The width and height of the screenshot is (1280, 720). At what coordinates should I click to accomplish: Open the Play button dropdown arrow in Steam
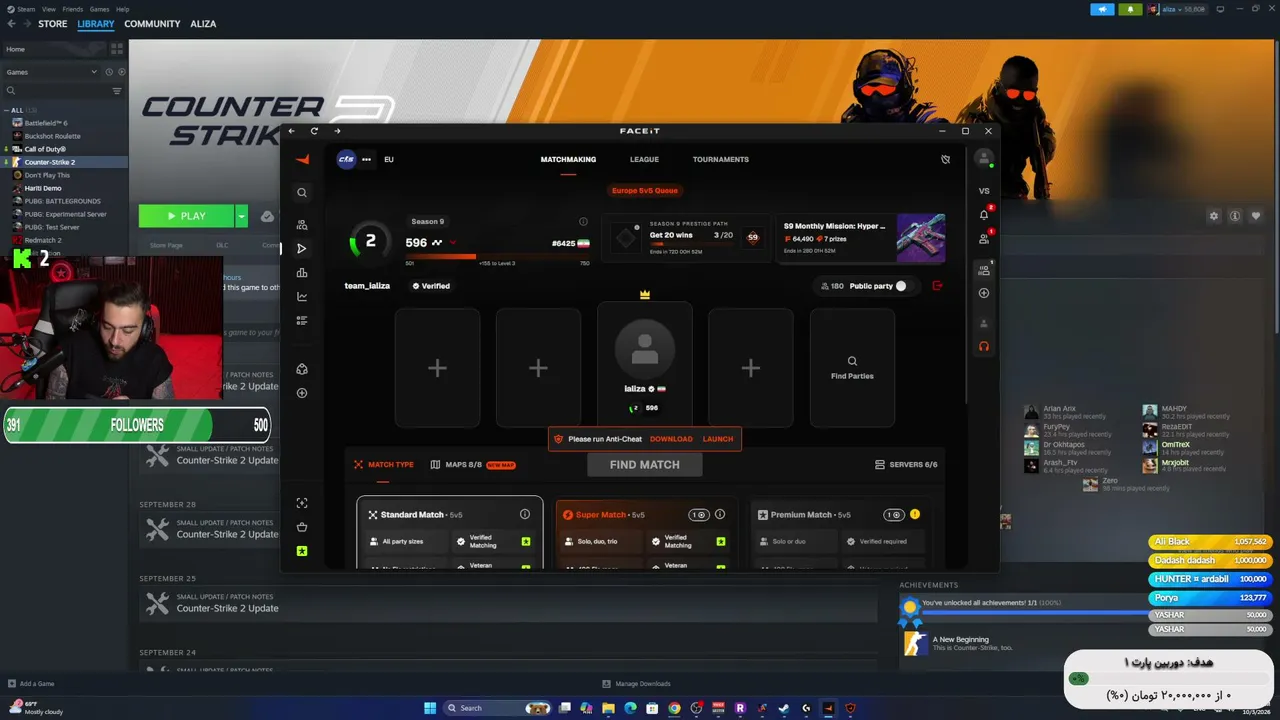pyautogui.click(x=241, y=216)
